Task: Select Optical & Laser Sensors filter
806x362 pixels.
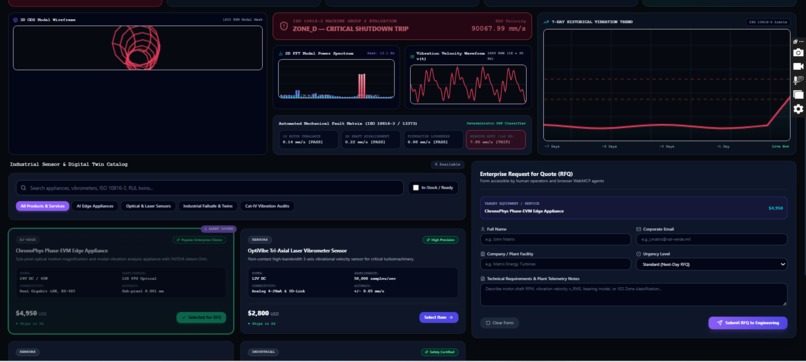Action: tap(149, 206)
